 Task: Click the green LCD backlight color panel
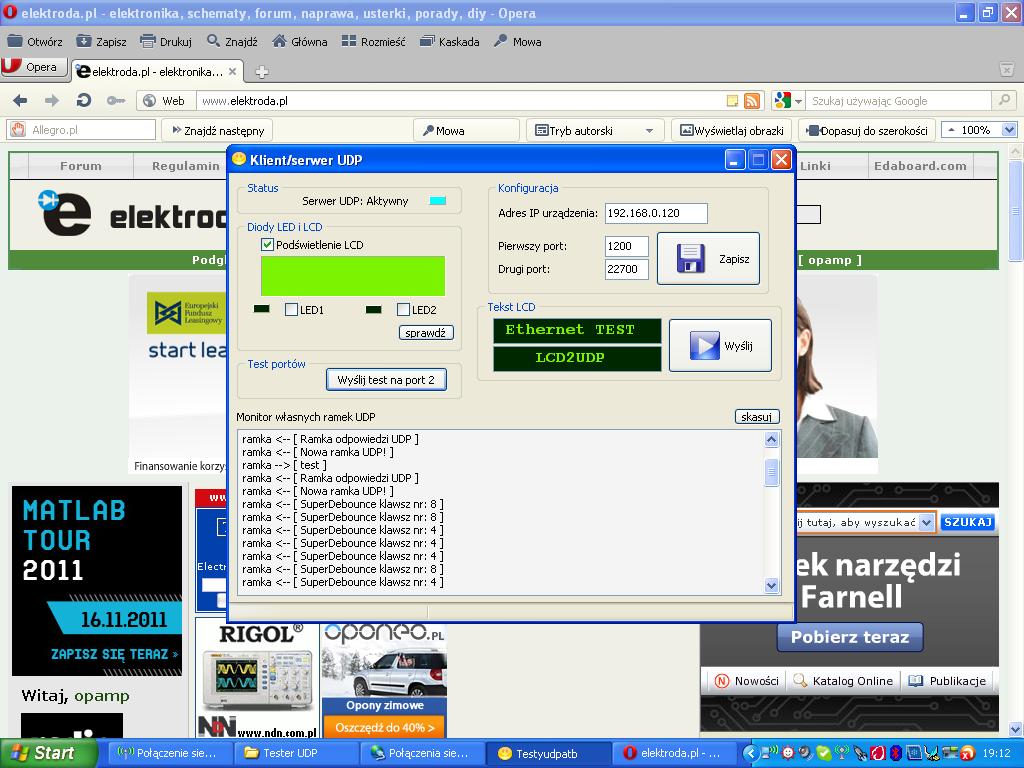pyautogui.click(x=352, y=276)
